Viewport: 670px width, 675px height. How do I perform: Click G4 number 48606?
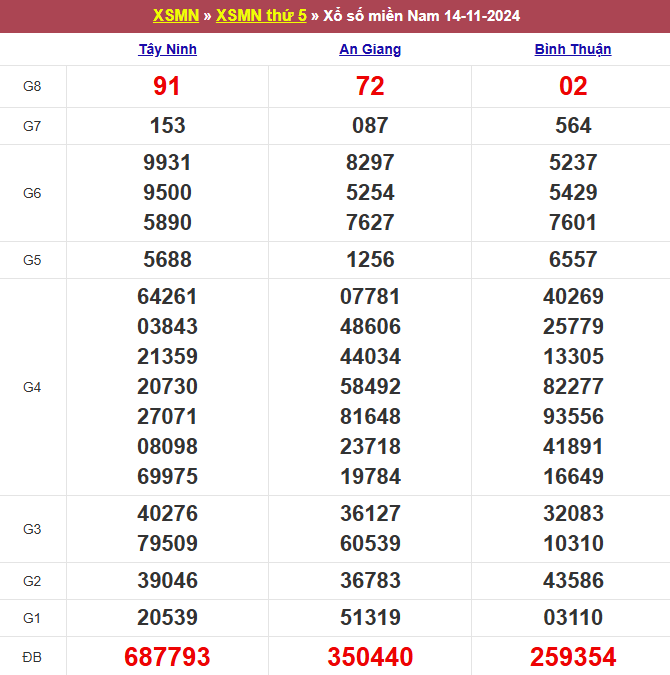(x=370, y=326)
